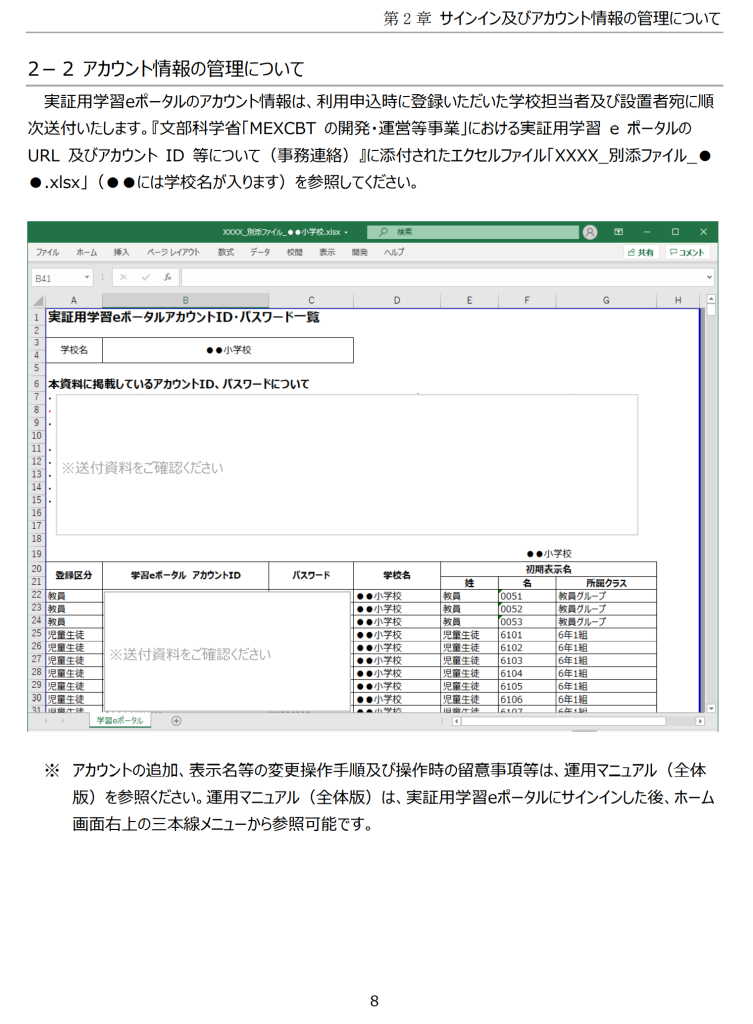Open the 数式 ribbon tab

(x=226, y=252)
